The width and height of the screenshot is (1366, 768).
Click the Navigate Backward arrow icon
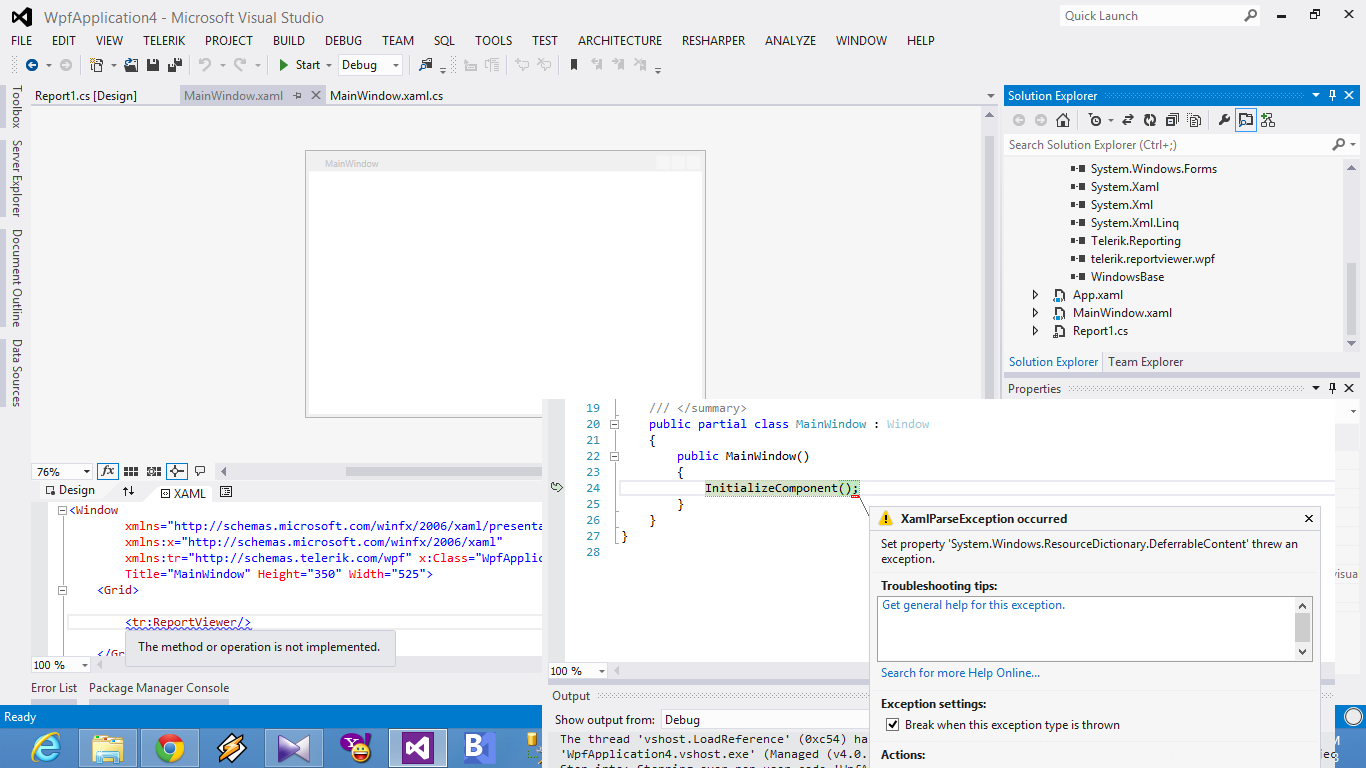pos(32,65)
